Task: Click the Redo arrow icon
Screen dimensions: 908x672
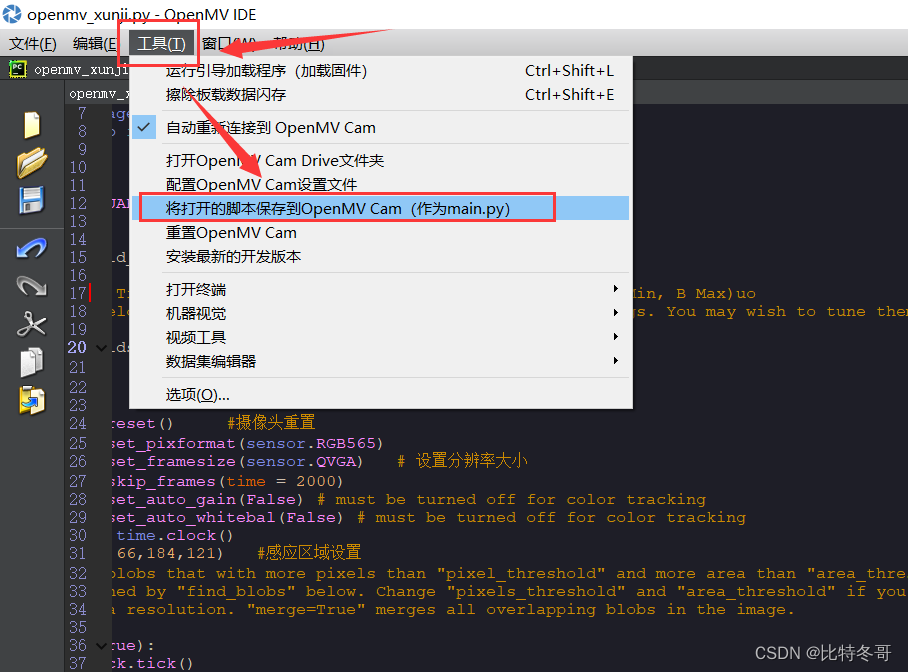Action: 31,286
